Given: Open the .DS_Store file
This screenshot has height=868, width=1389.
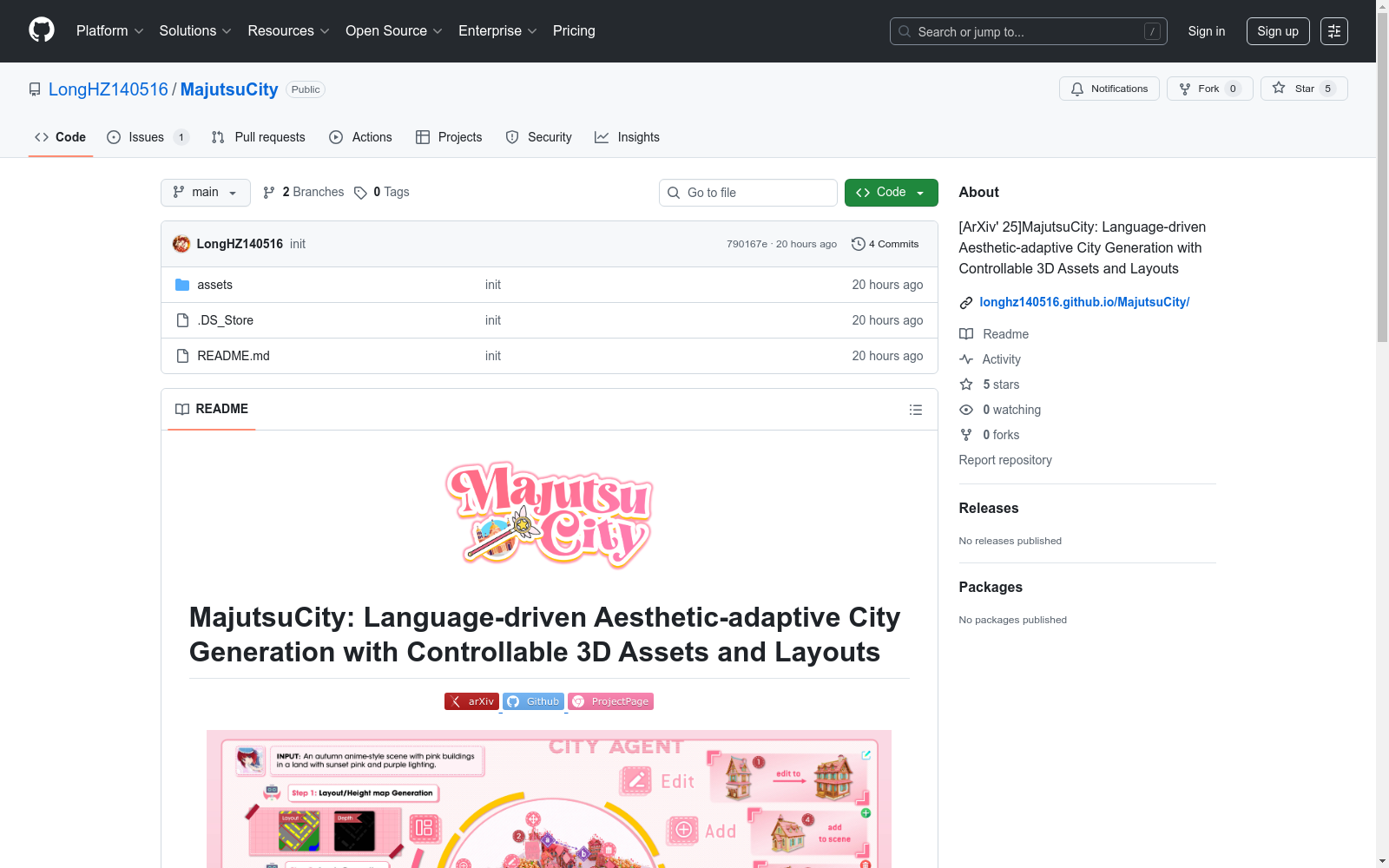Looking at the screenshot, I should (226, 320).
